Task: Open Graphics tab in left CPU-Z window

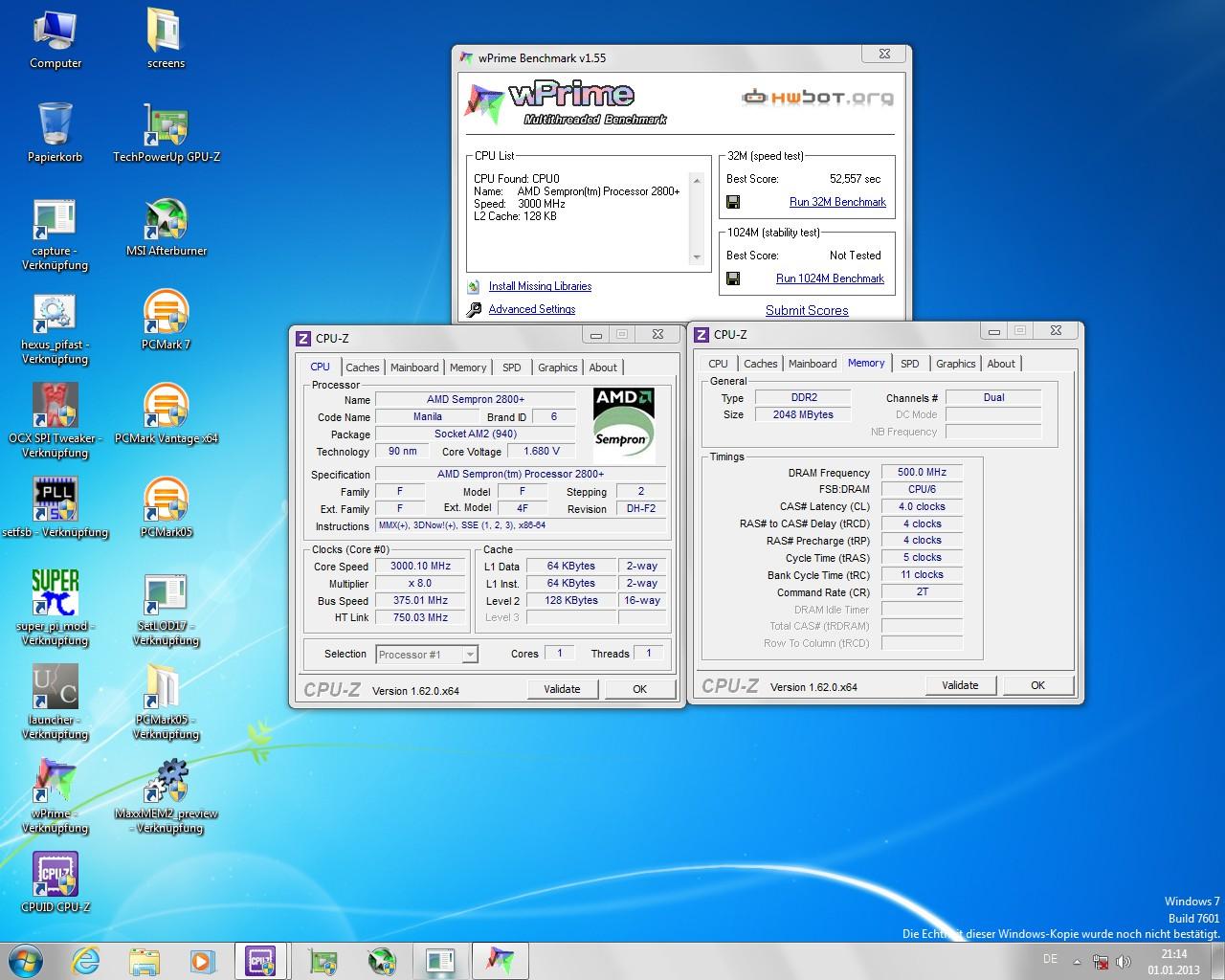Action: pos(558,367)
